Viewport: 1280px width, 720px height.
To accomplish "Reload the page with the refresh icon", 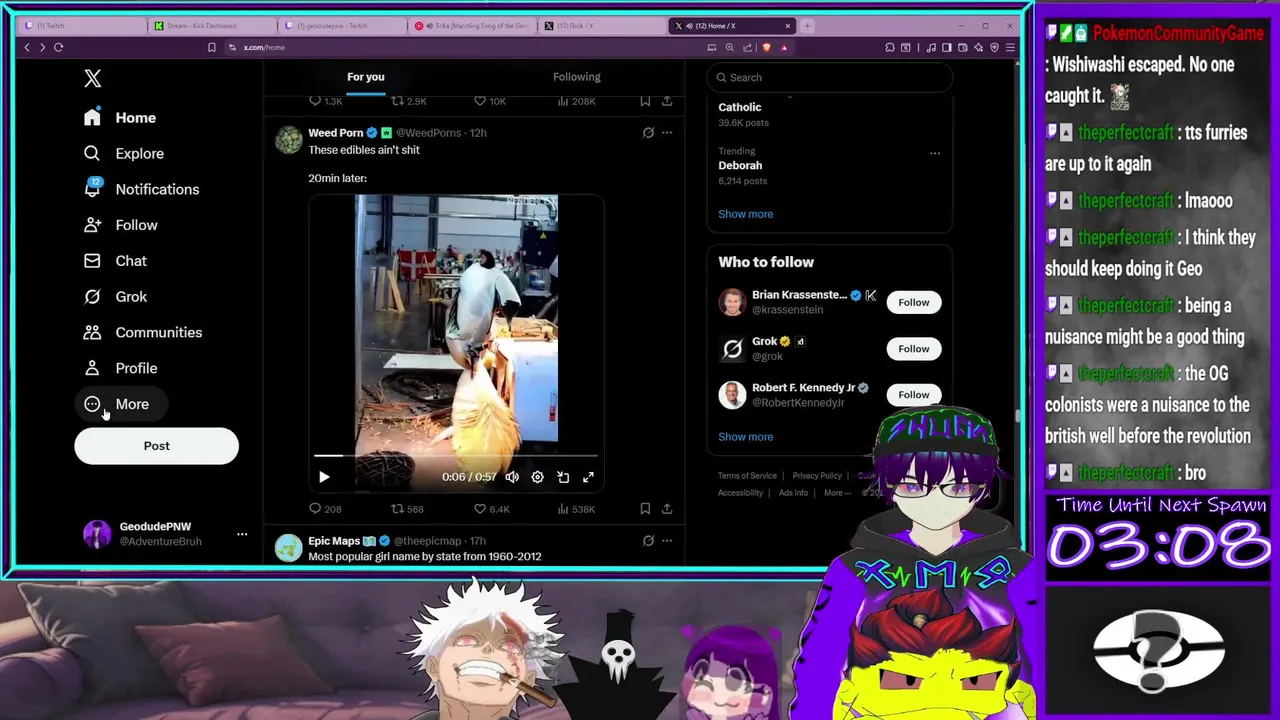I will (59, 47).
